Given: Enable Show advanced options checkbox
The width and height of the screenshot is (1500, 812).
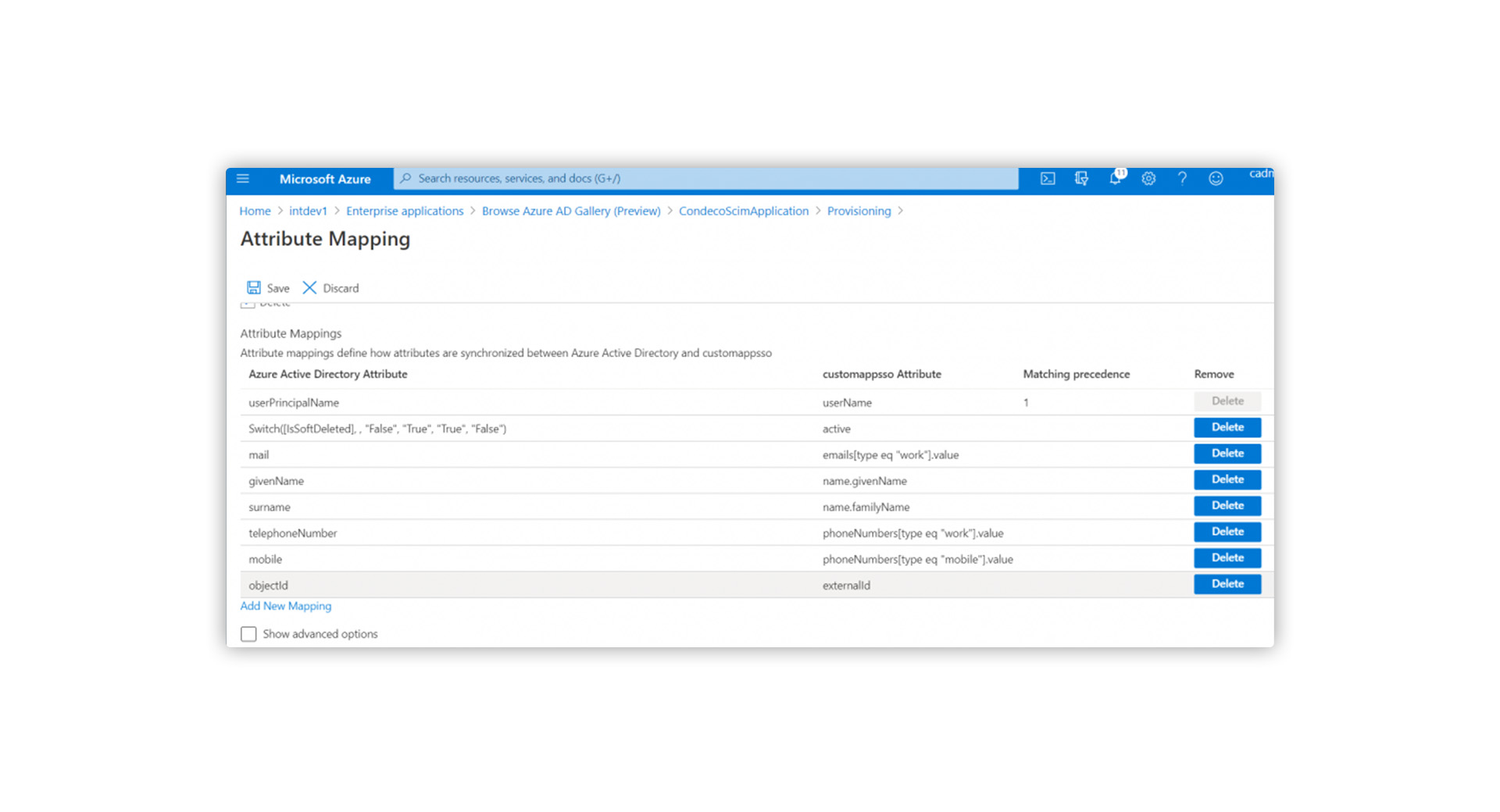Looking at the screenshot, I should click(248, 634).
